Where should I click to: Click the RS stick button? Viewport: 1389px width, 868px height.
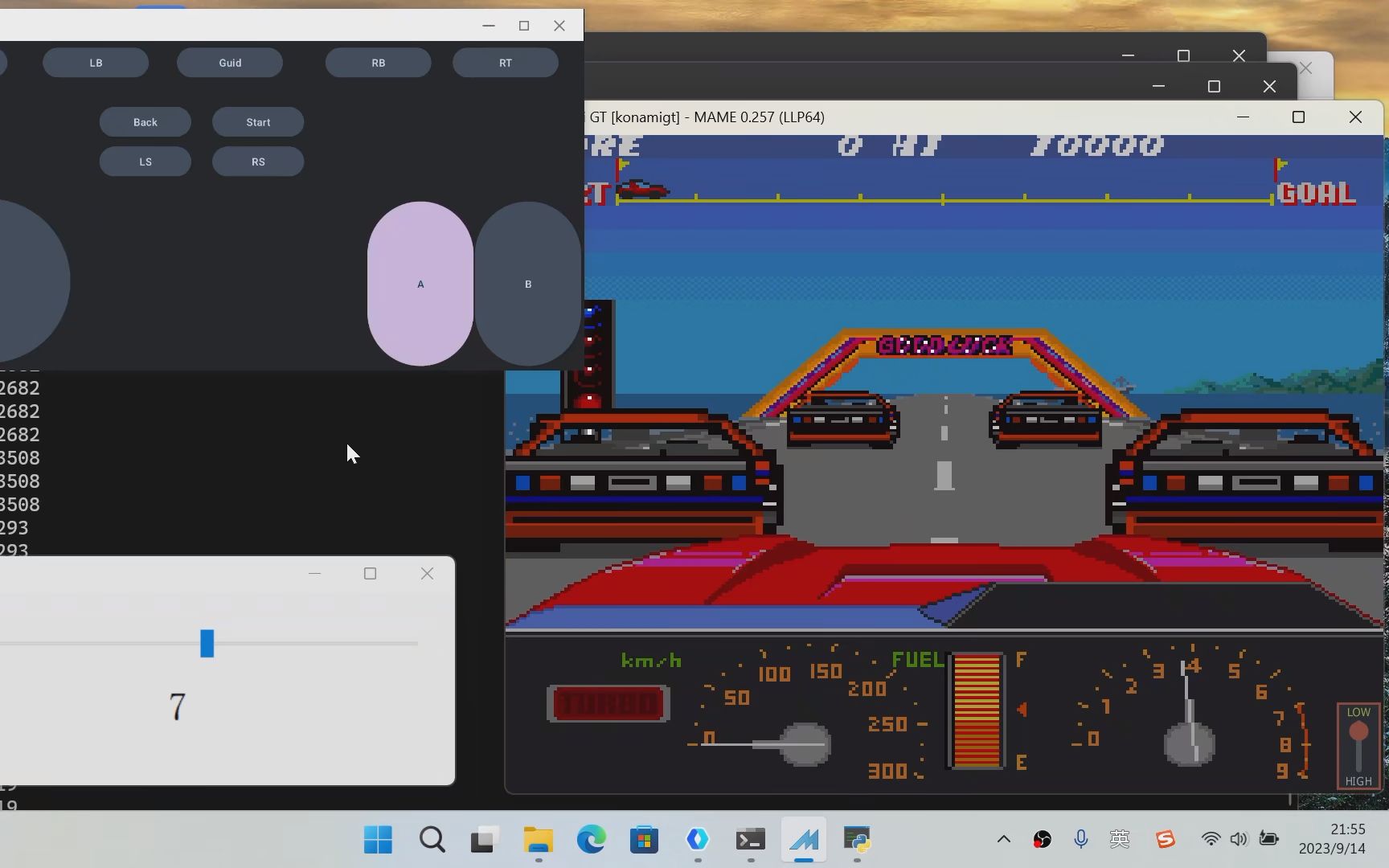click(x=258, y=162)
